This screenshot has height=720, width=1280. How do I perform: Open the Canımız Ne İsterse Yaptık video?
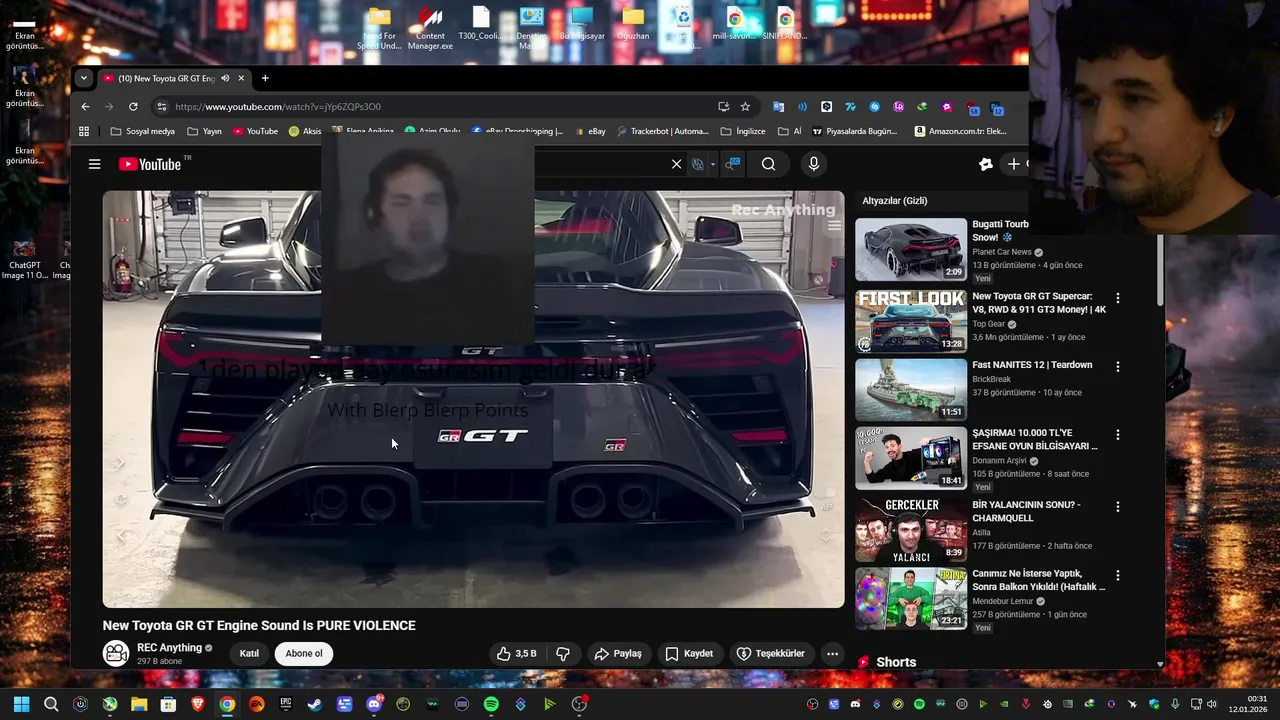coord(911,599)
